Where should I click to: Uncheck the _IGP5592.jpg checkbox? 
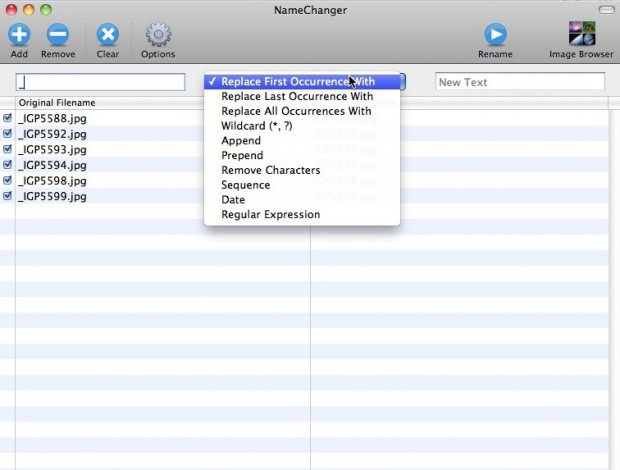pyautogui.click(x=7, y=134)
